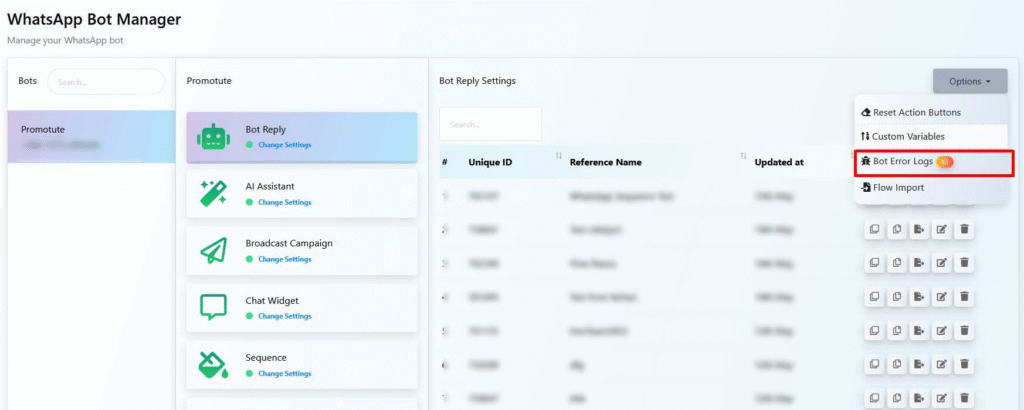Open the Options dropdown
This screenshot has width=1024, height=410.
pos(970,82)
